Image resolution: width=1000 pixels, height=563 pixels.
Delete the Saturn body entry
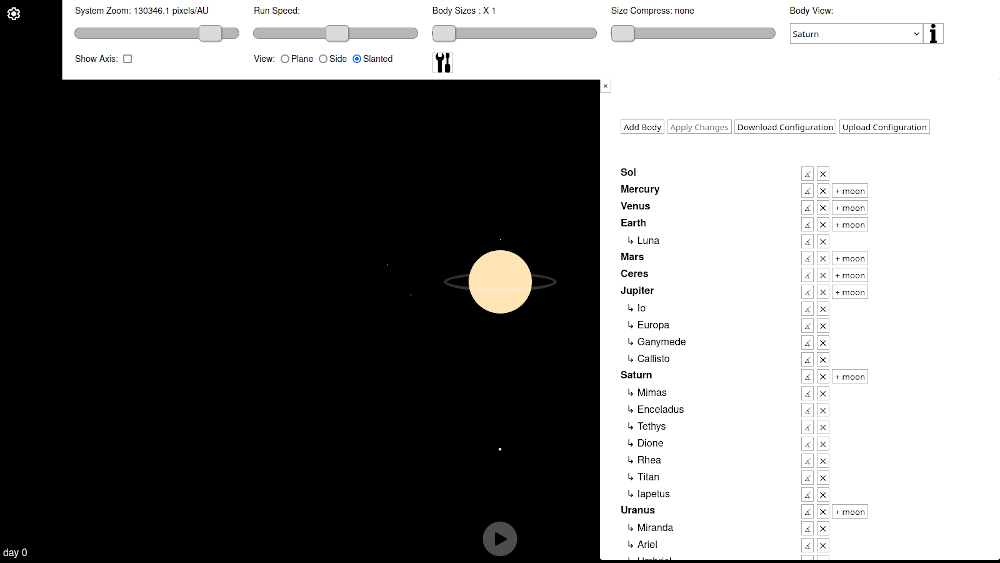pyautogui.click(x=823, y=377)
